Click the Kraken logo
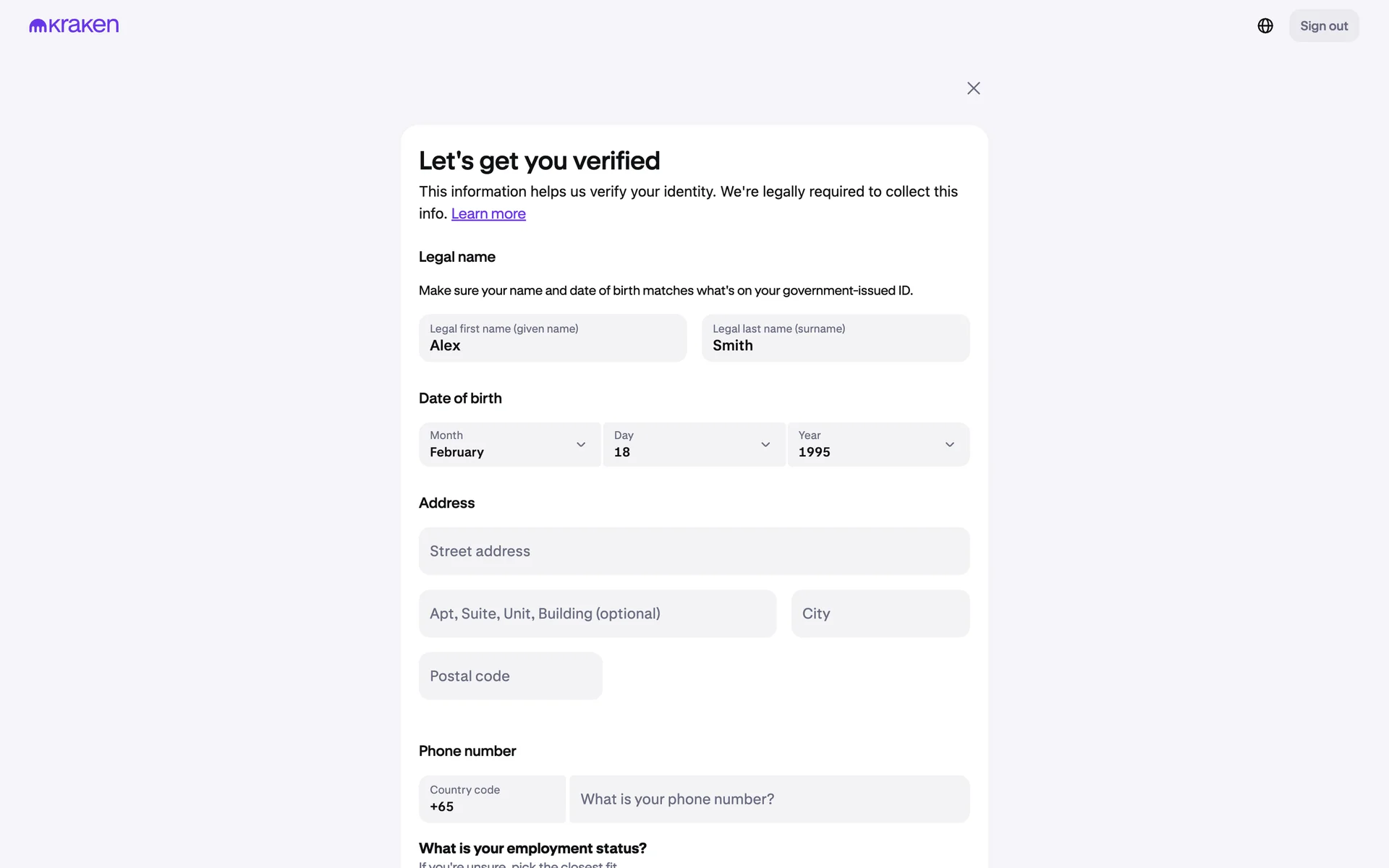Image resolution: width=1389 pixels, height=868 pixels. (x=74, y=26)
